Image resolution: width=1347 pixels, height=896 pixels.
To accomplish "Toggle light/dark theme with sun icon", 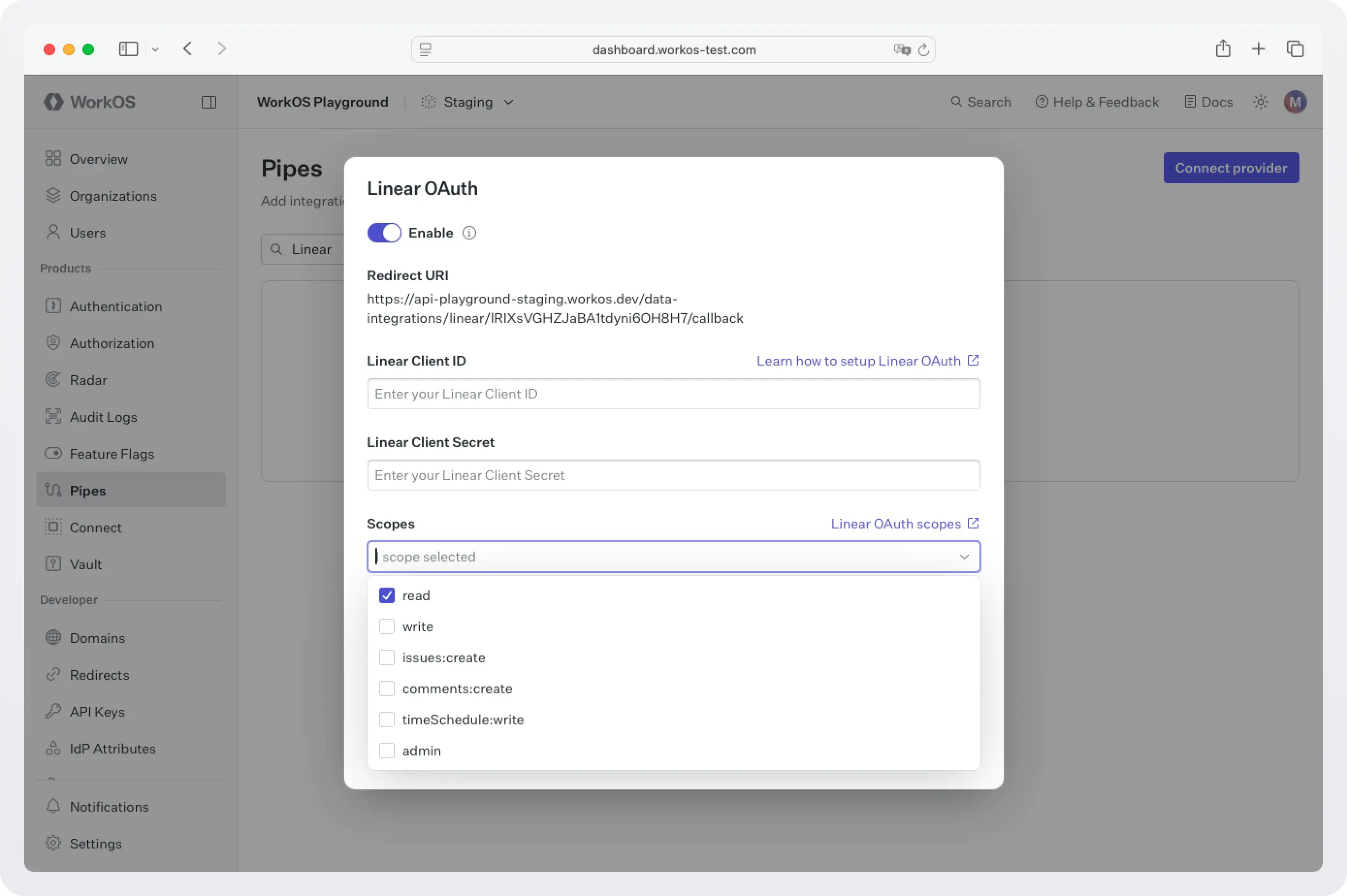I will (x=1260, y=102).
